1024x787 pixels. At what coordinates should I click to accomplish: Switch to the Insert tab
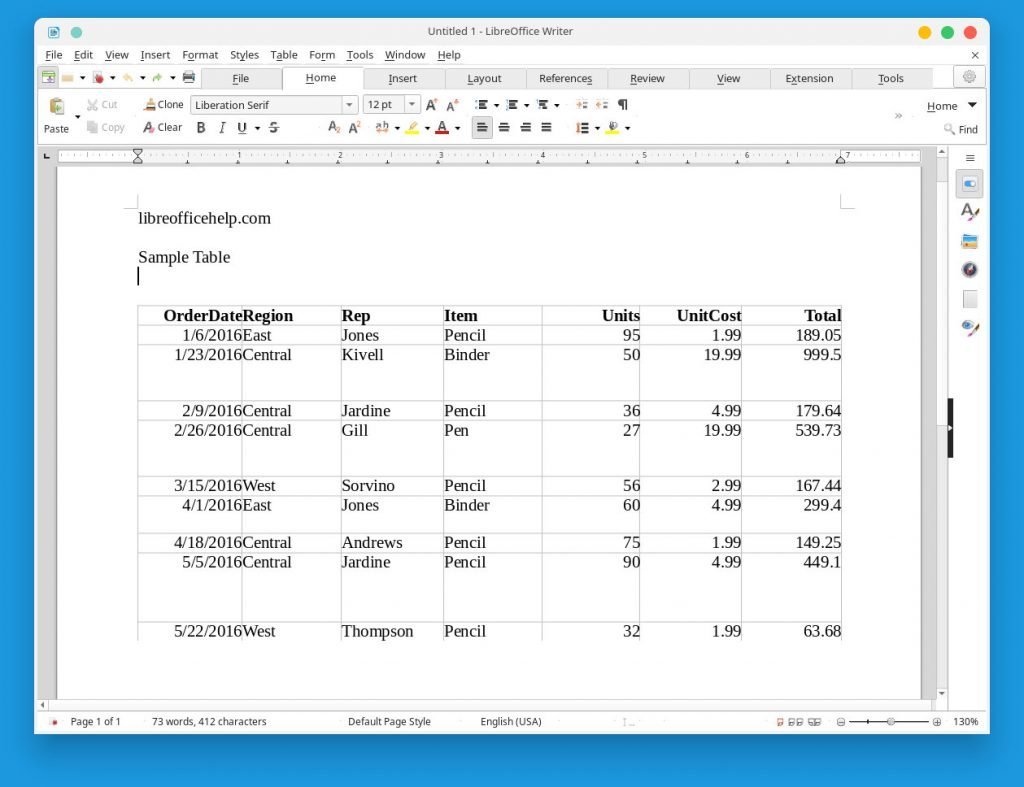click(x=402, y=78)
